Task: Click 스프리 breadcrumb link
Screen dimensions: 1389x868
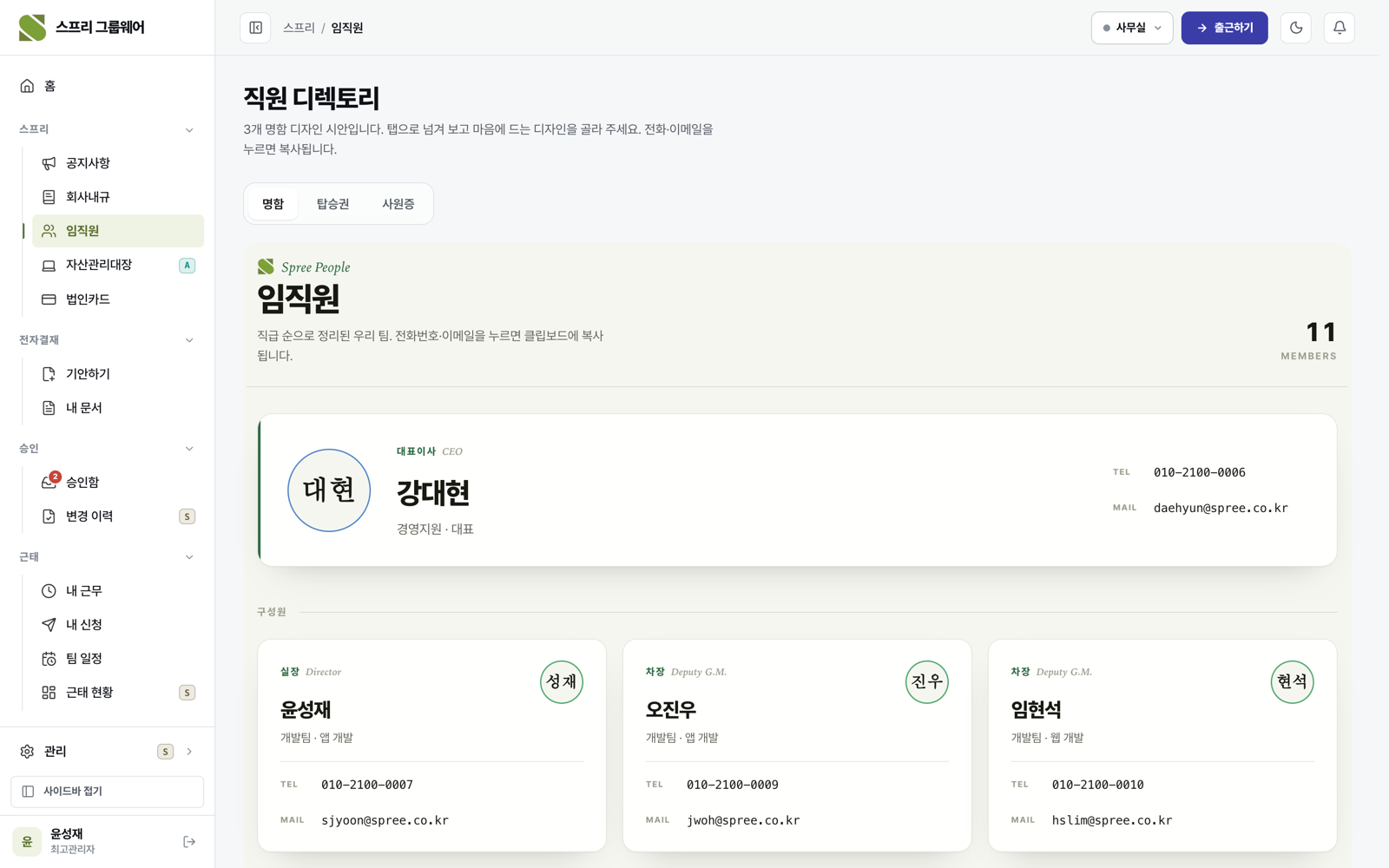Action: pyautogui.click(x=299, y=28)
